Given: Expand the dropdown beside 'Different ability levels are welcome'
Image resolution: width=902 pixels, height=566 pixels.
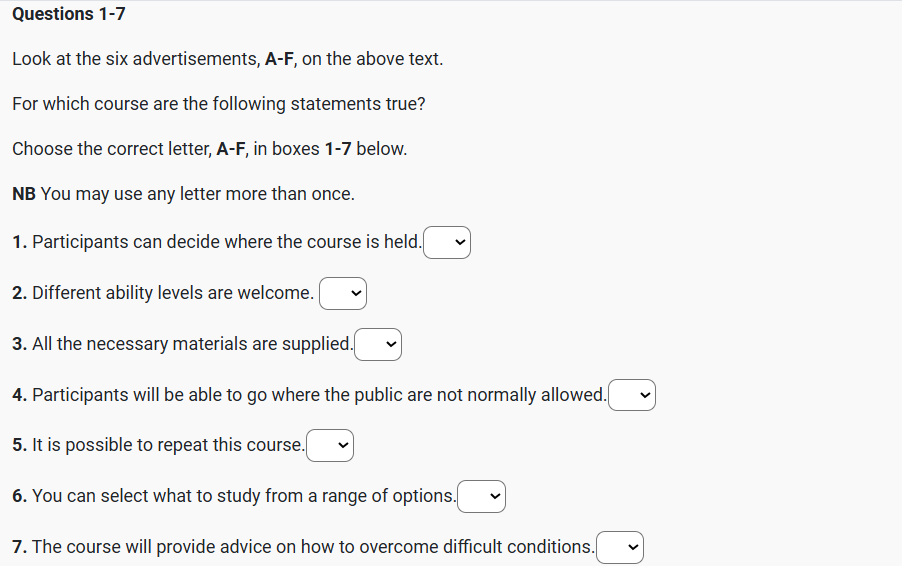Looking at the screenshot, I should 343,294.
